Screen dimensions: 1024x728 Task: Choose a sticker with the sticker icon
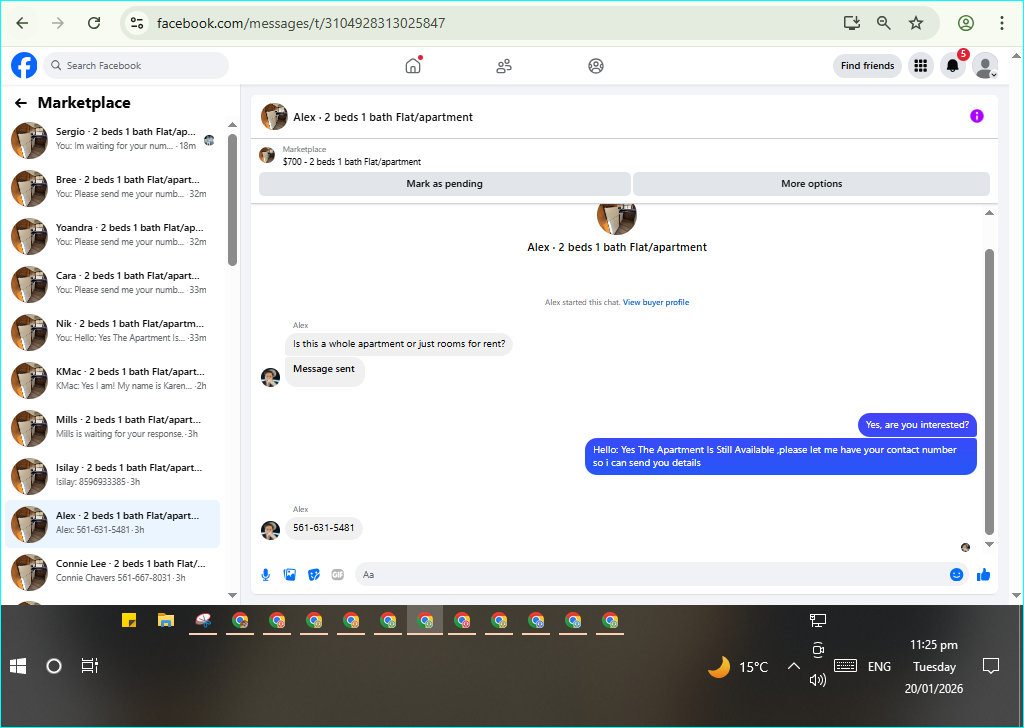click(314, 575)
